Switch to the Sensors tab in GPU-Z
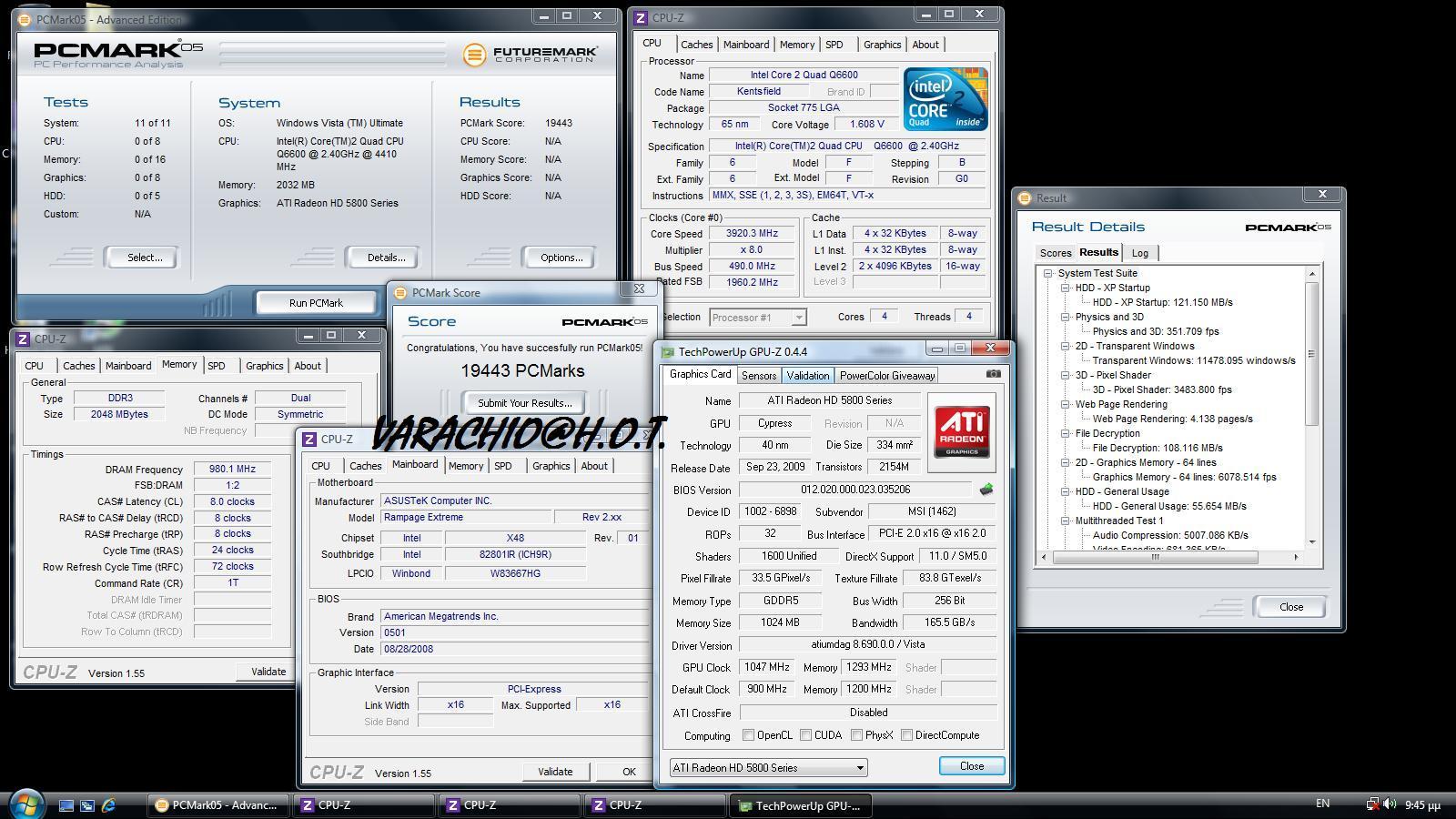1456x819 pixels. coord(759,375)
